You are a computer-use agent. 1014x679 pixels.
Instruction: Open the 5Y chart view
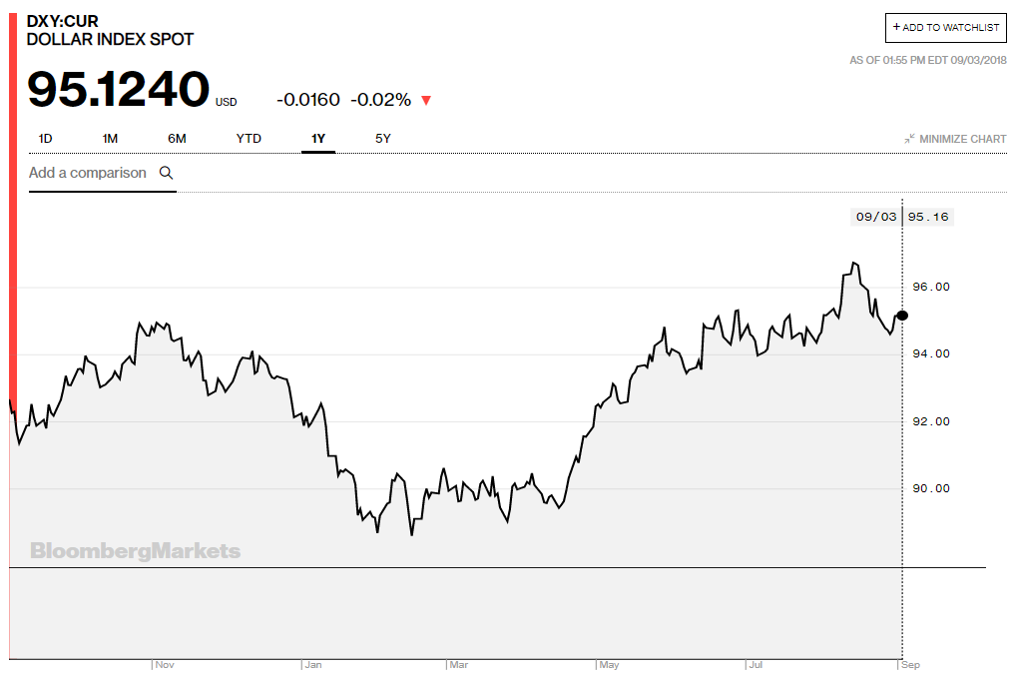(x=383, y=138)
